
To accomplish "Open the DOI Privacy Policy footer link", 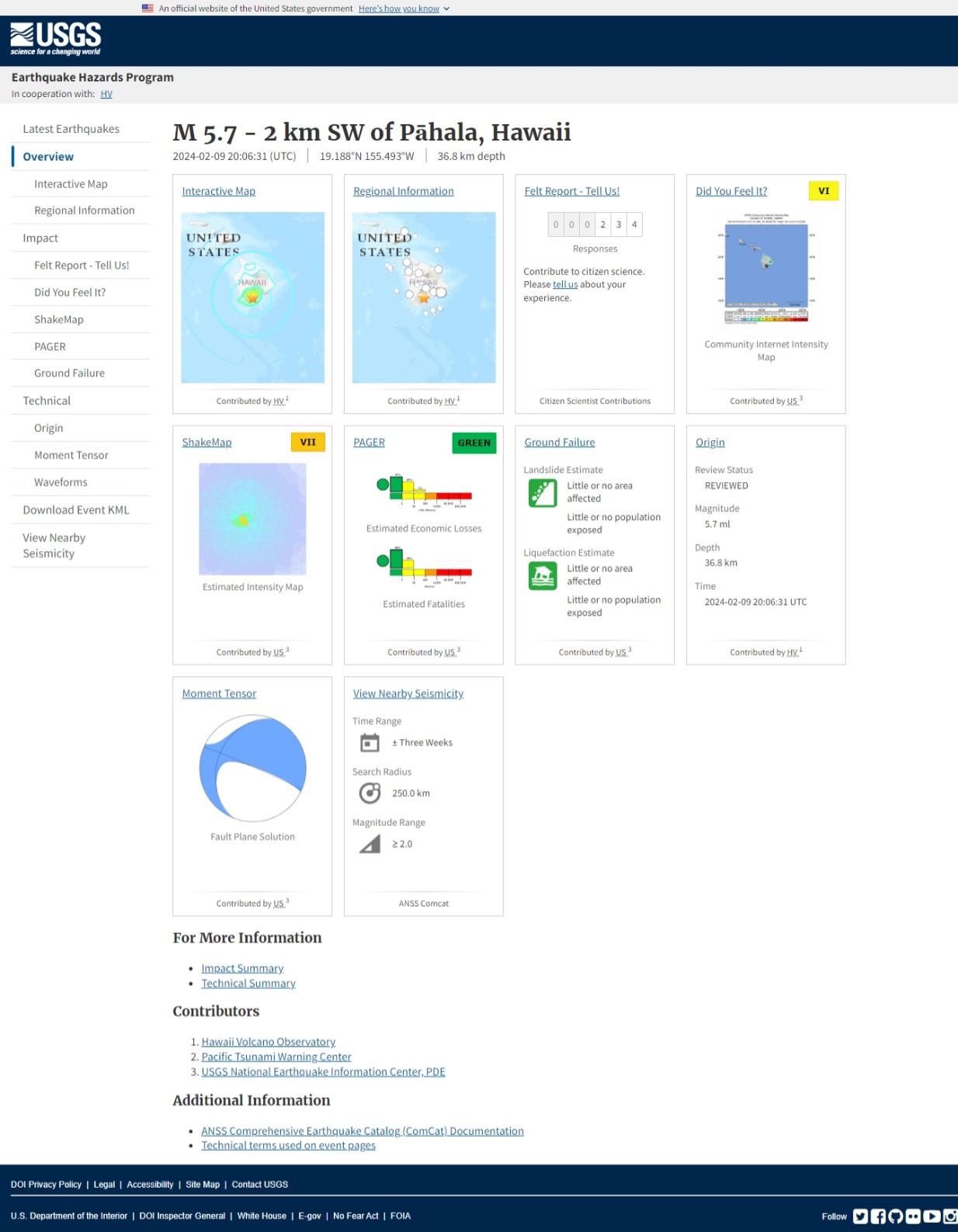I will (x=46, y=1185).
